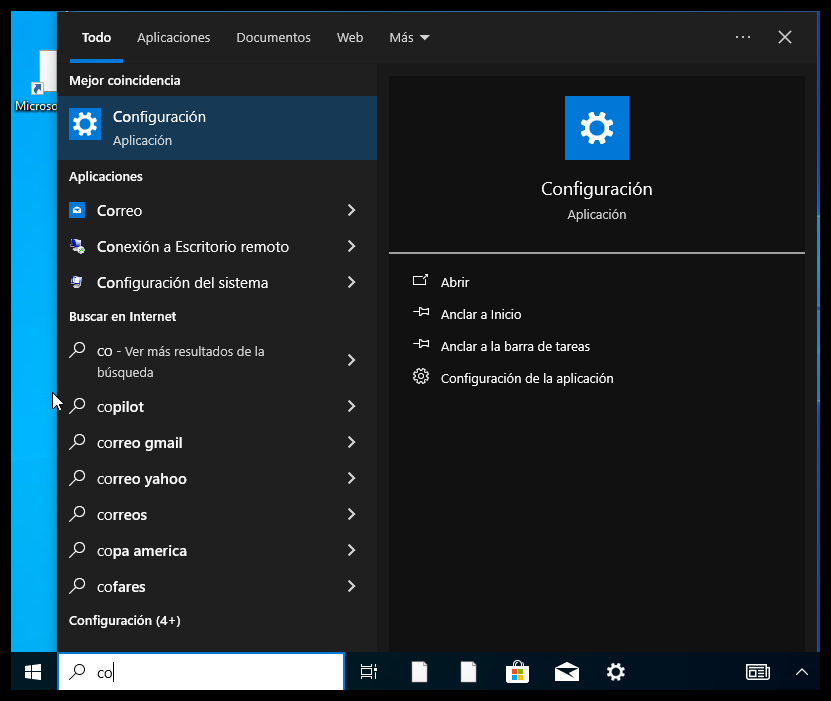Viewport: 831px width, 701px height.
Task: Expand correos suggestion arrow
Action: pyautogui.click(x=351, y=514)
